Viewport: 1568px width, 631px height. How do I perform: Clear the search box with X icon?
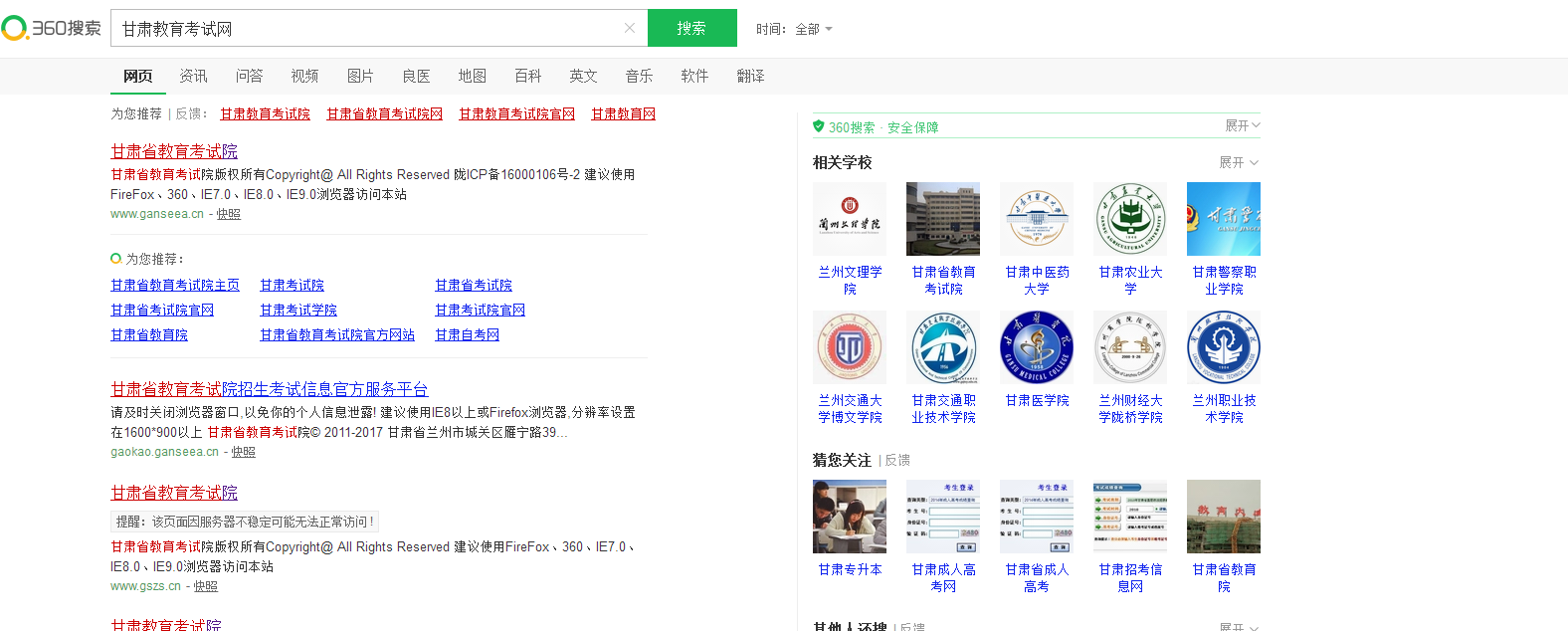[630, 28]
